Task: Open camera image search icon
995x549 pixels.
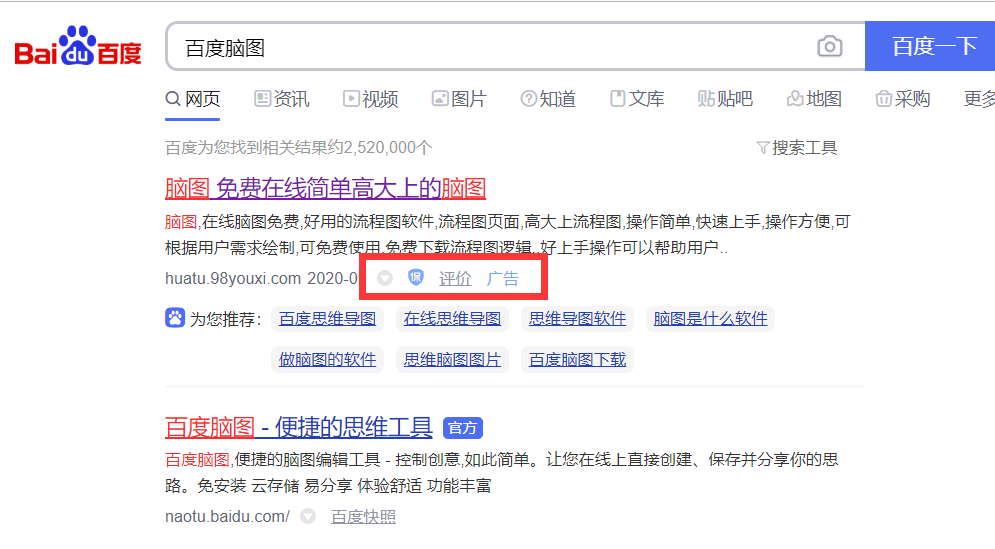Action: coord(829,47)
